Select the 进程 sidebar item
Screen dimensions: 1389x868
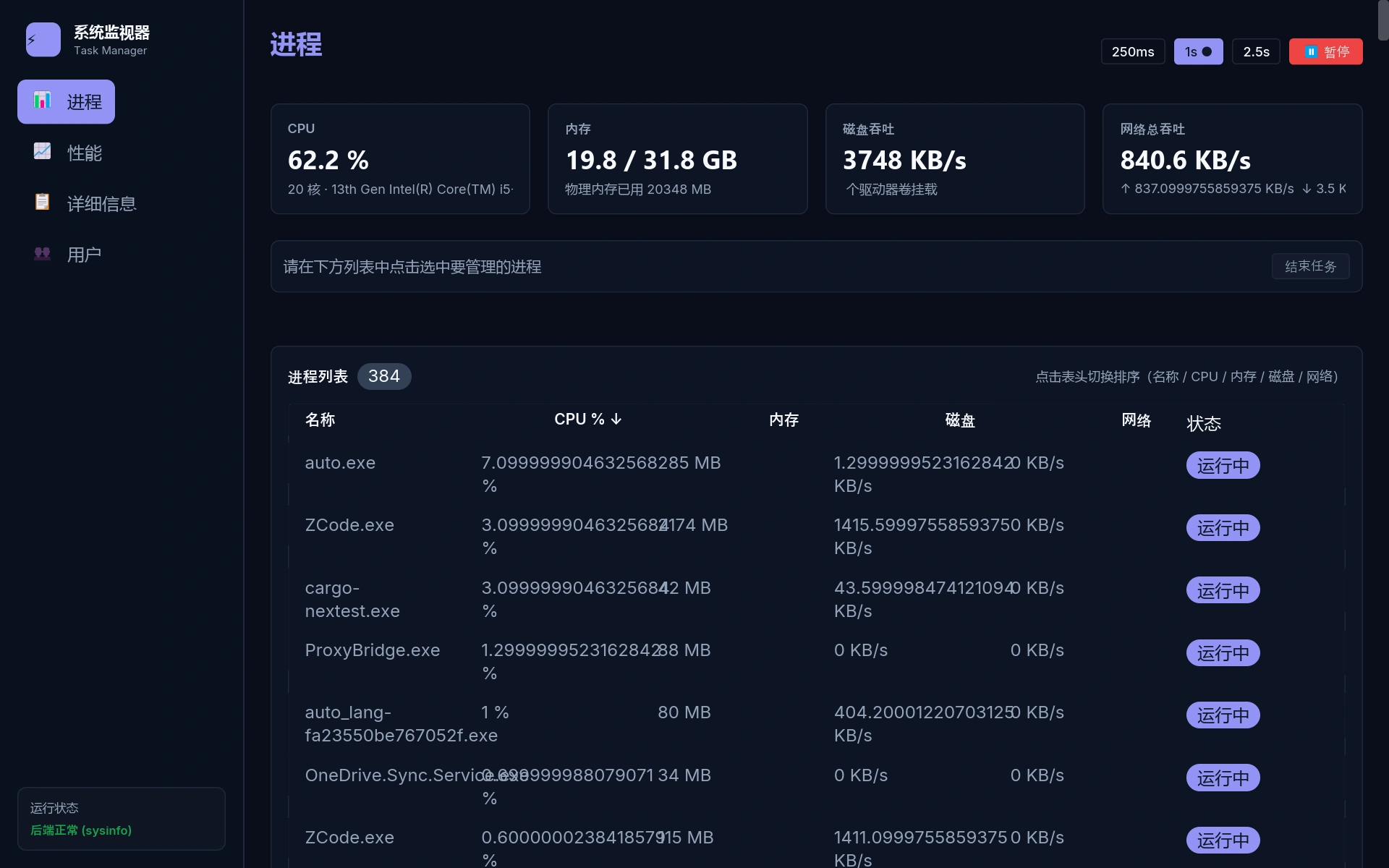[x=67, y=102]
